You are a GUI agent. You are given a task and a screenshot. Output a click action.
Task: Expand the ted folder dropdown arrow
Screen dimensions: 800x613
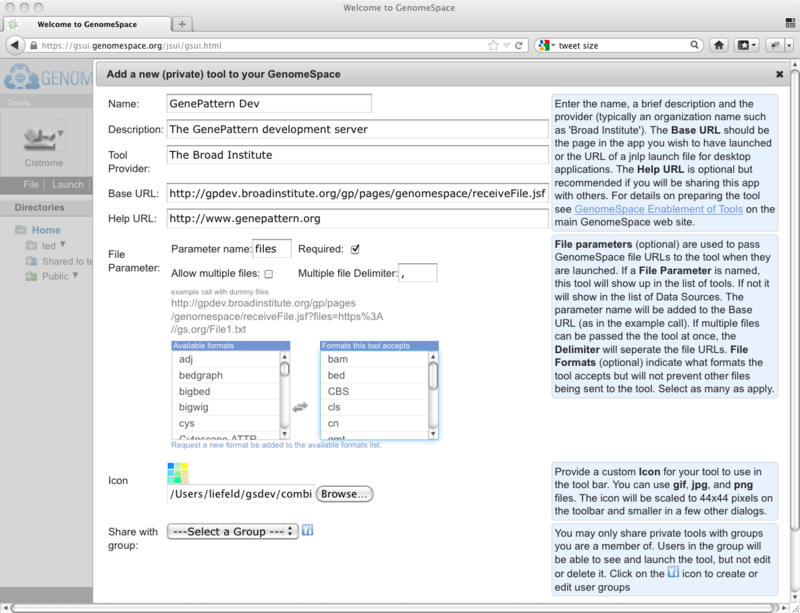click(63, 244)
